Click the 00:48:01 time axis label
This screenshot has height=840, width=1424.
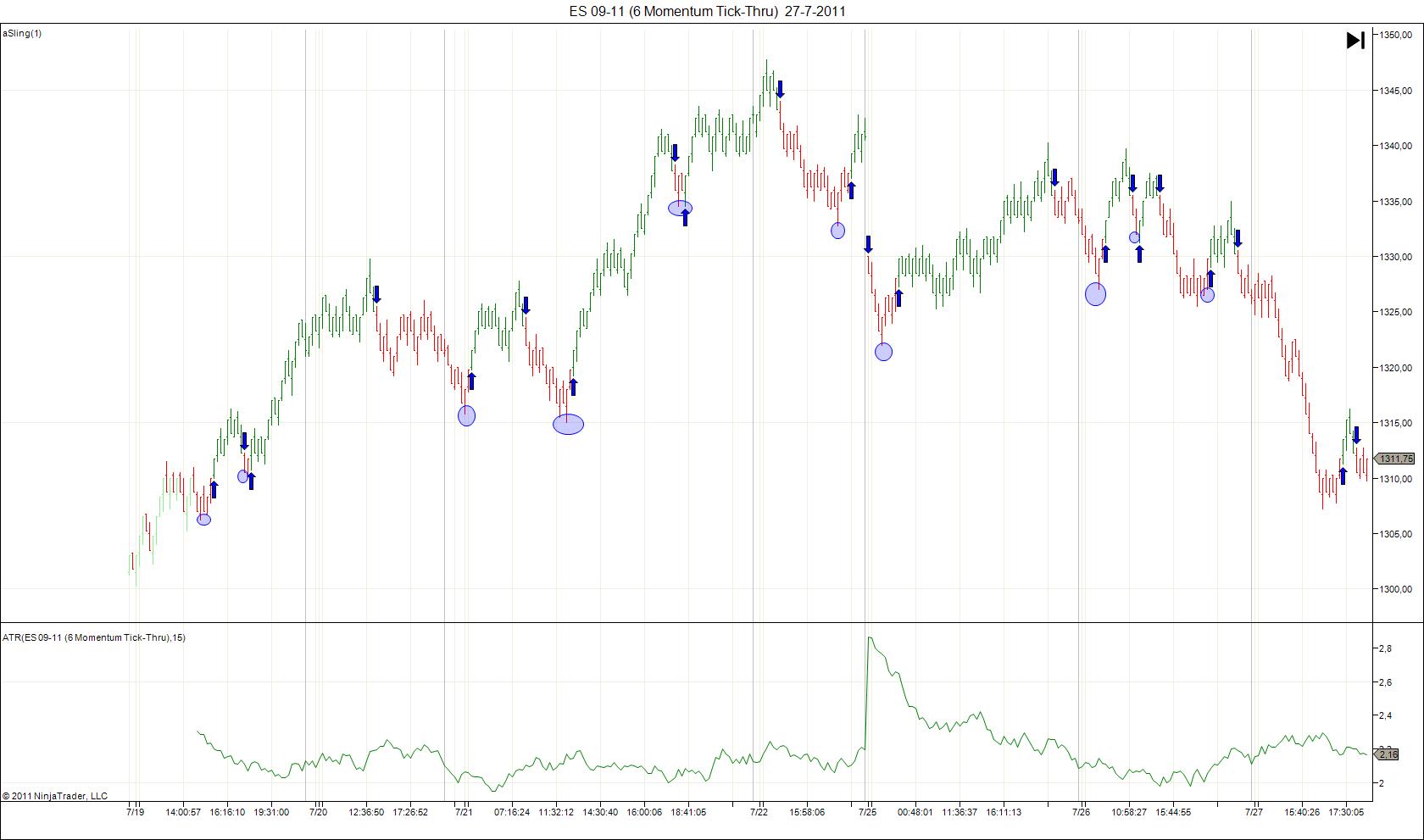(x=915, y=812)
